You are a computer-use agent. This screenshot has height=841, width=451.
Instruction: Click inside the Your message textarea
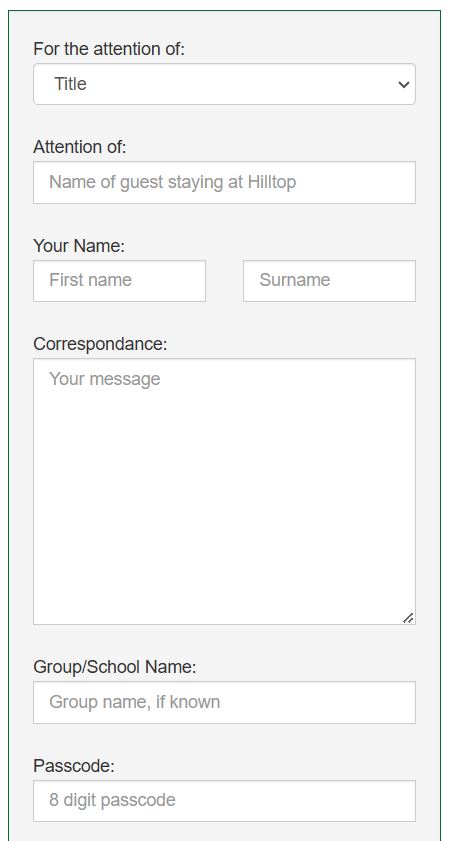224,491
